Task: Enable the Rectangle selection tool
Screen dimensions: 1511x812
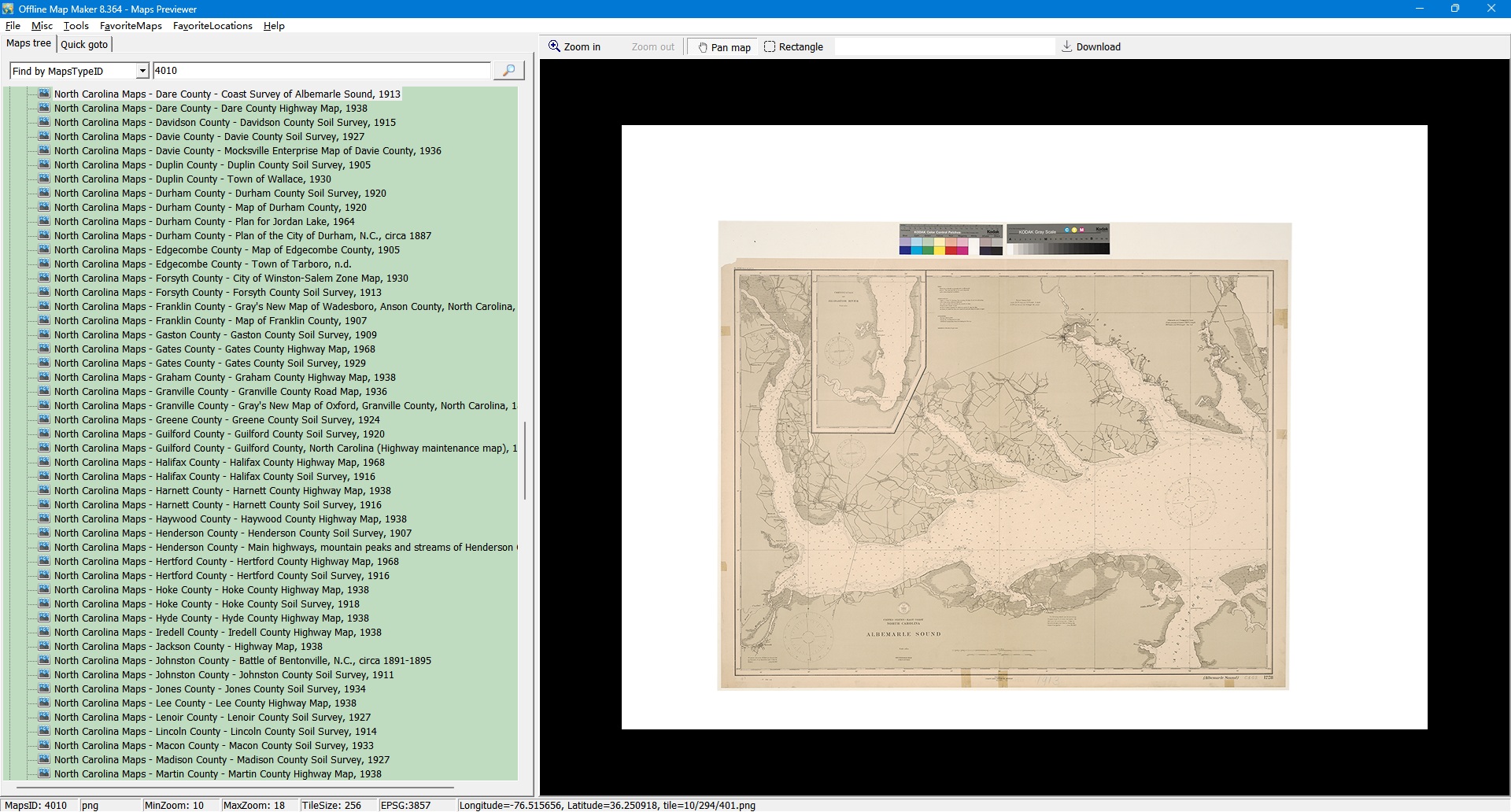Action: 793,47
